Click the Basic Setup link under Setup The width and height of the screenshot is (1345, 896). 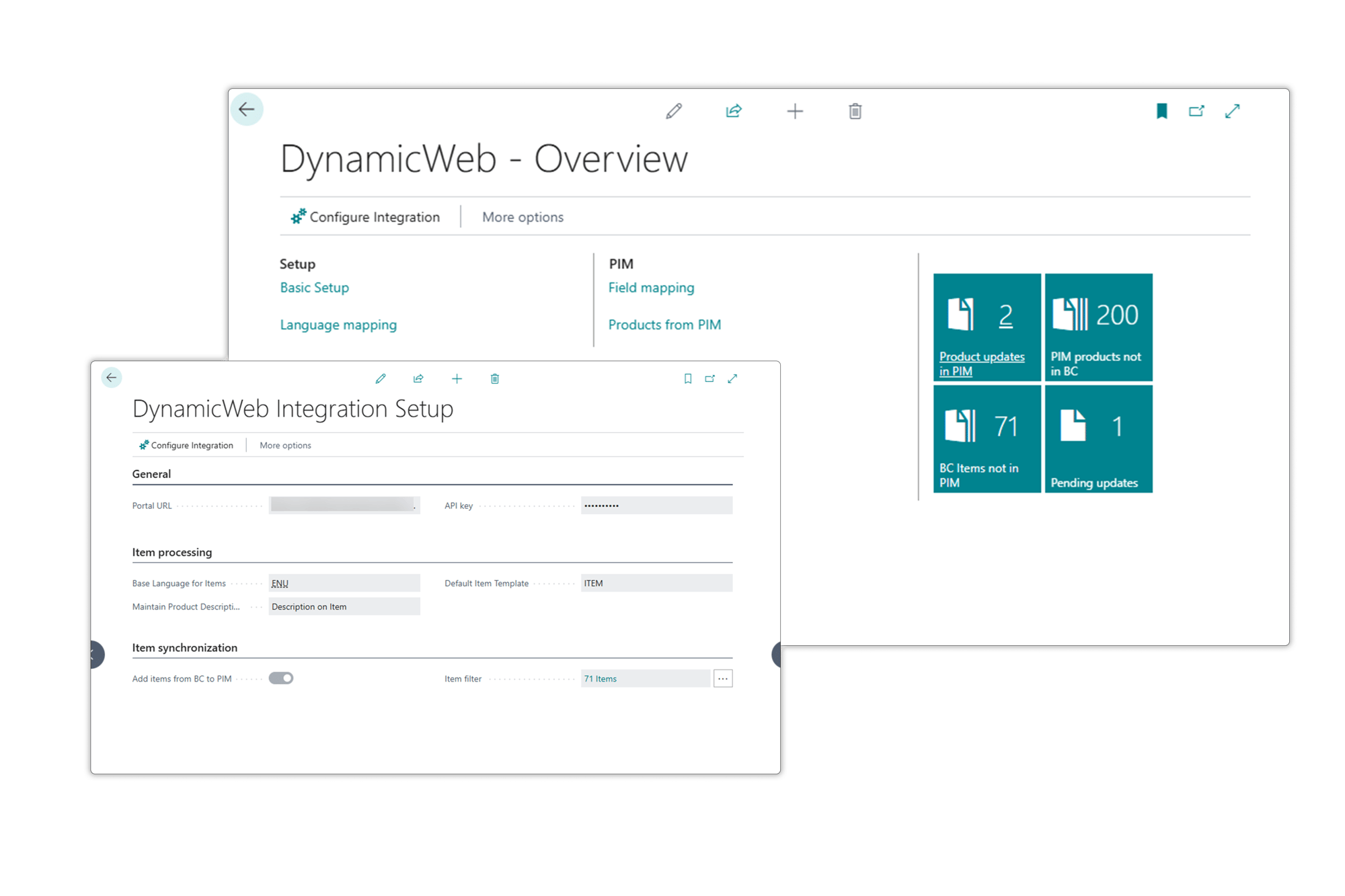tap(314, 287)
